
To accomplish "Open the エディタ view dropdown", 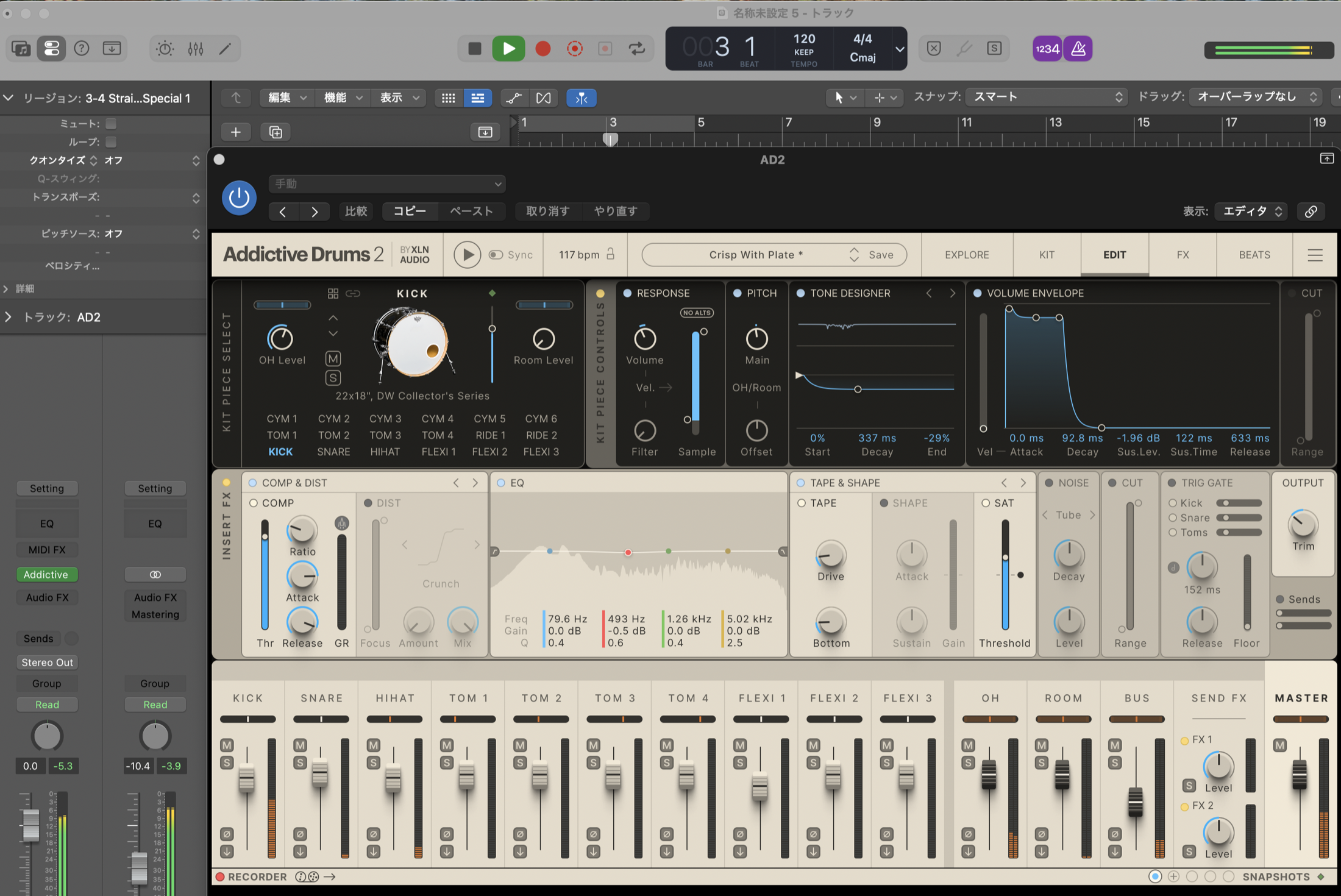I will tap(1251, 212).
